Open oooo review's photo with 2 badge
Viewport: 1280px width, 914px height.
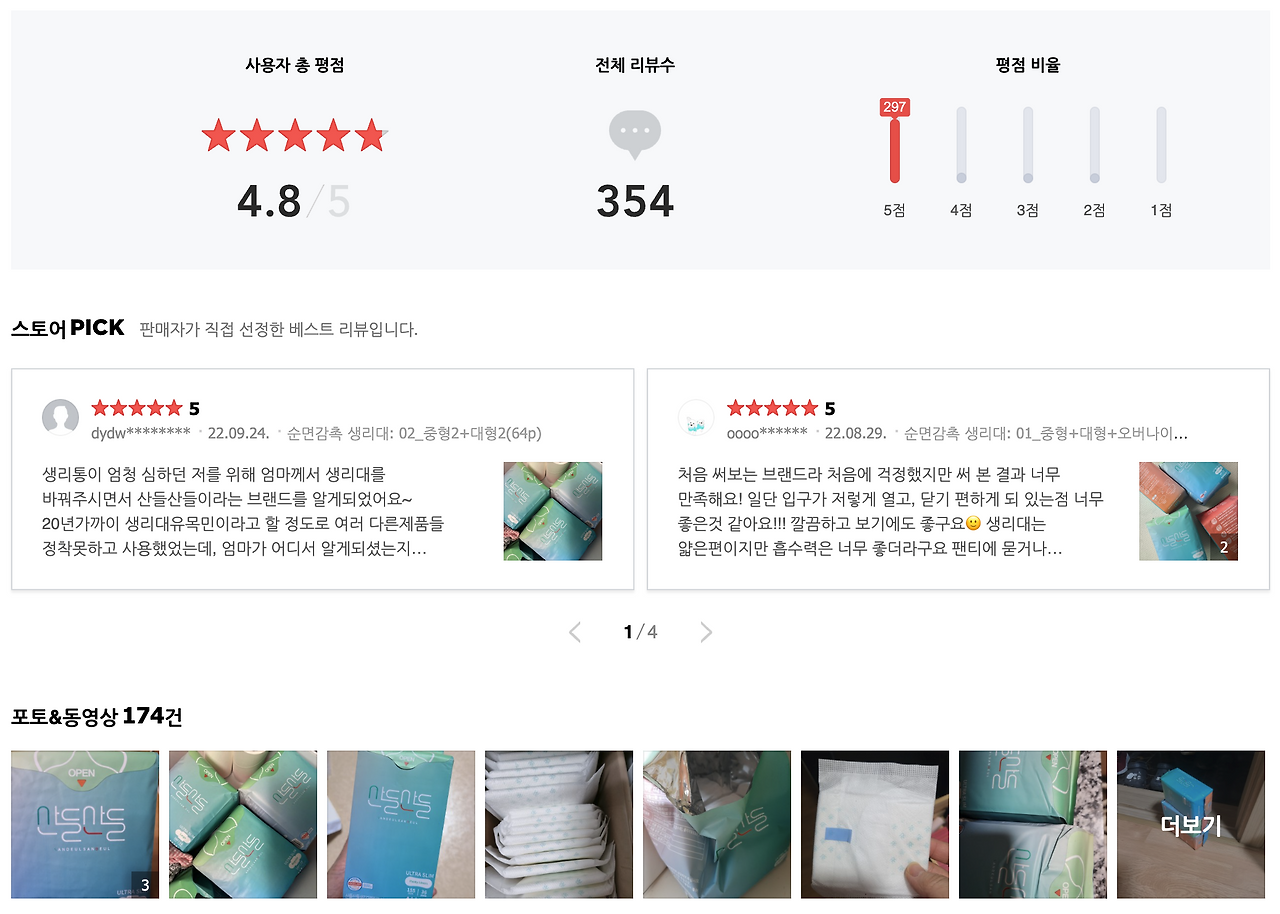pos(1189,511)
